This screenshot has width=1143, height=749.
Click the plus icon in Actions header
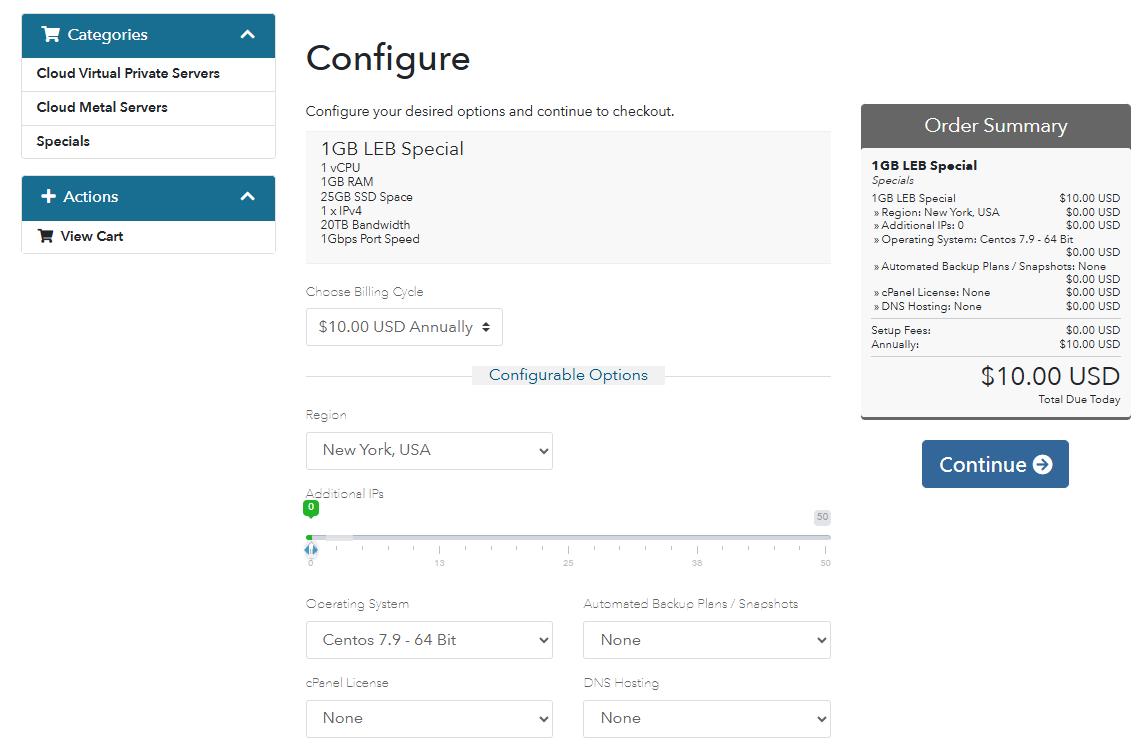coord(48,197)
